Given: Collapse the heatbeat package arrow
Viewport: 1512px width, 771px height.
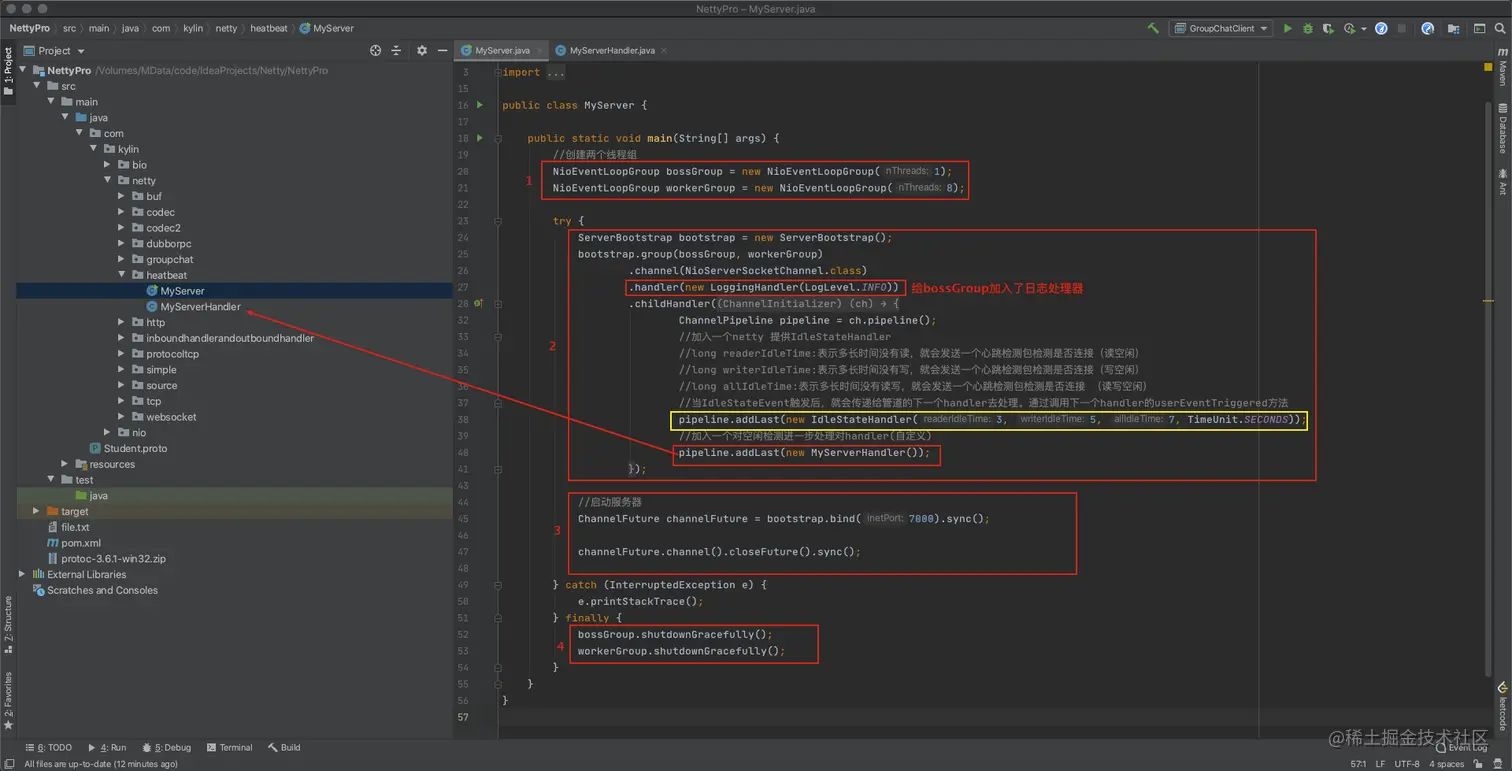Looking at the screenshot, I should [x=122, y=275].
